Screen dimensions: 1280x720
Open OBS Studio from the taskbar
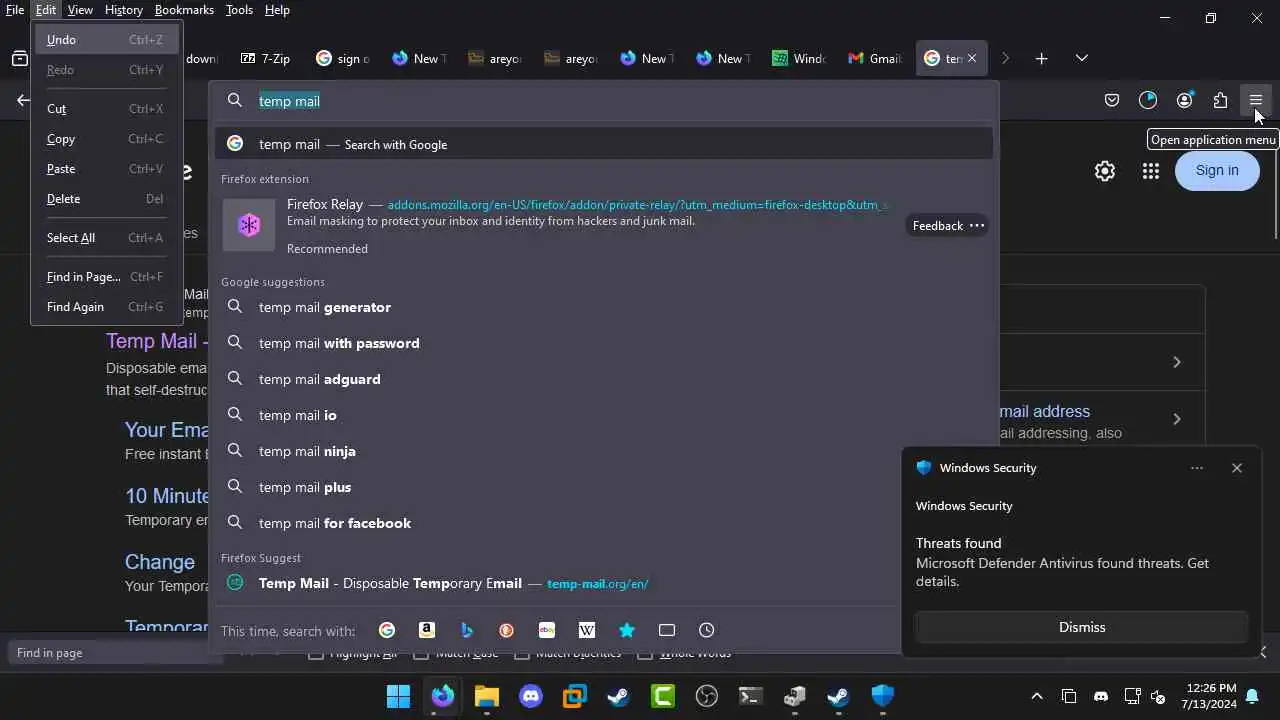tap(707, 696)
